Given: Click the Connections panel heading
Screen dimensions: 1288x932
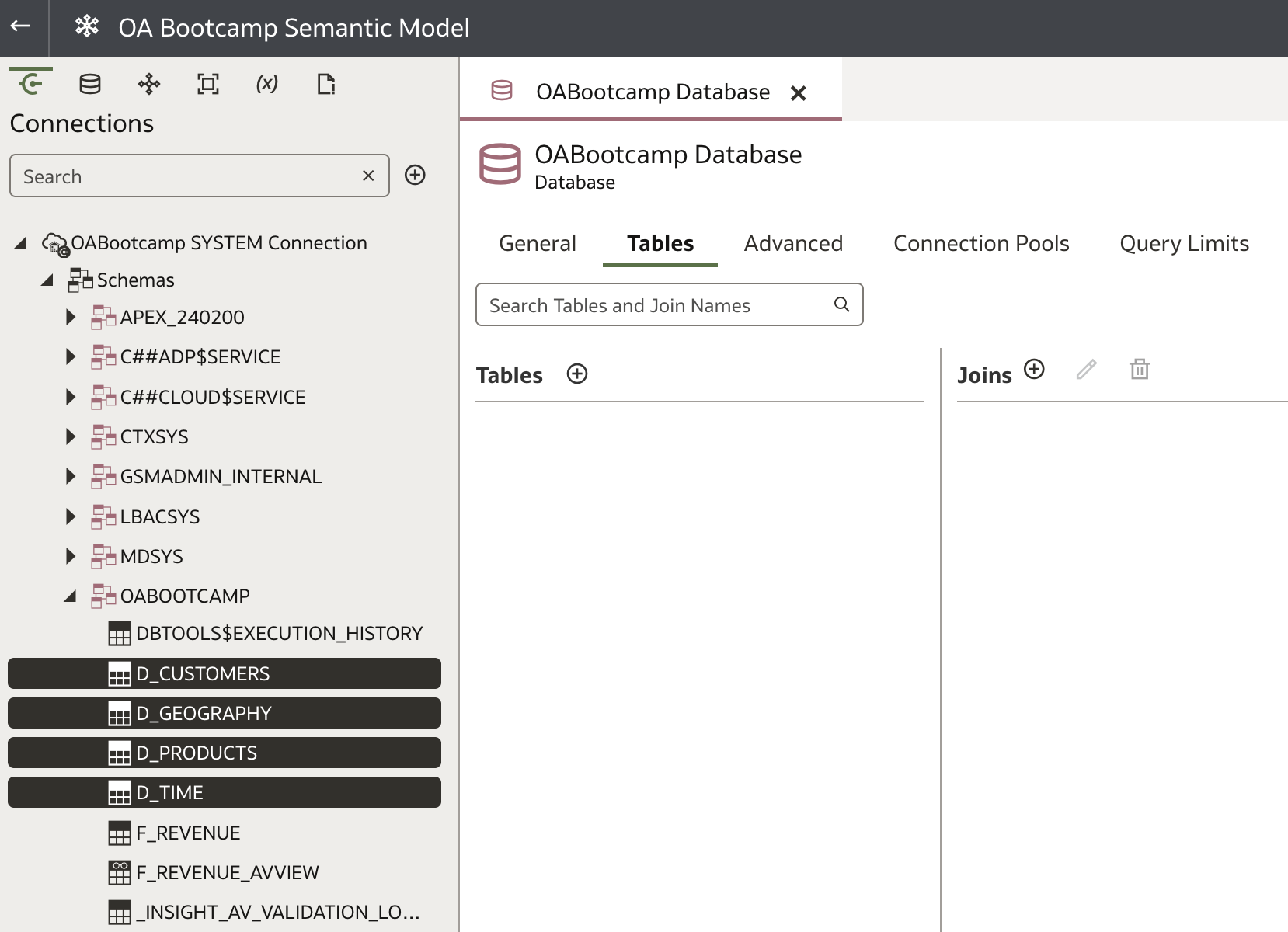Looking at the screenshot, I should click(x=82, y=123).
